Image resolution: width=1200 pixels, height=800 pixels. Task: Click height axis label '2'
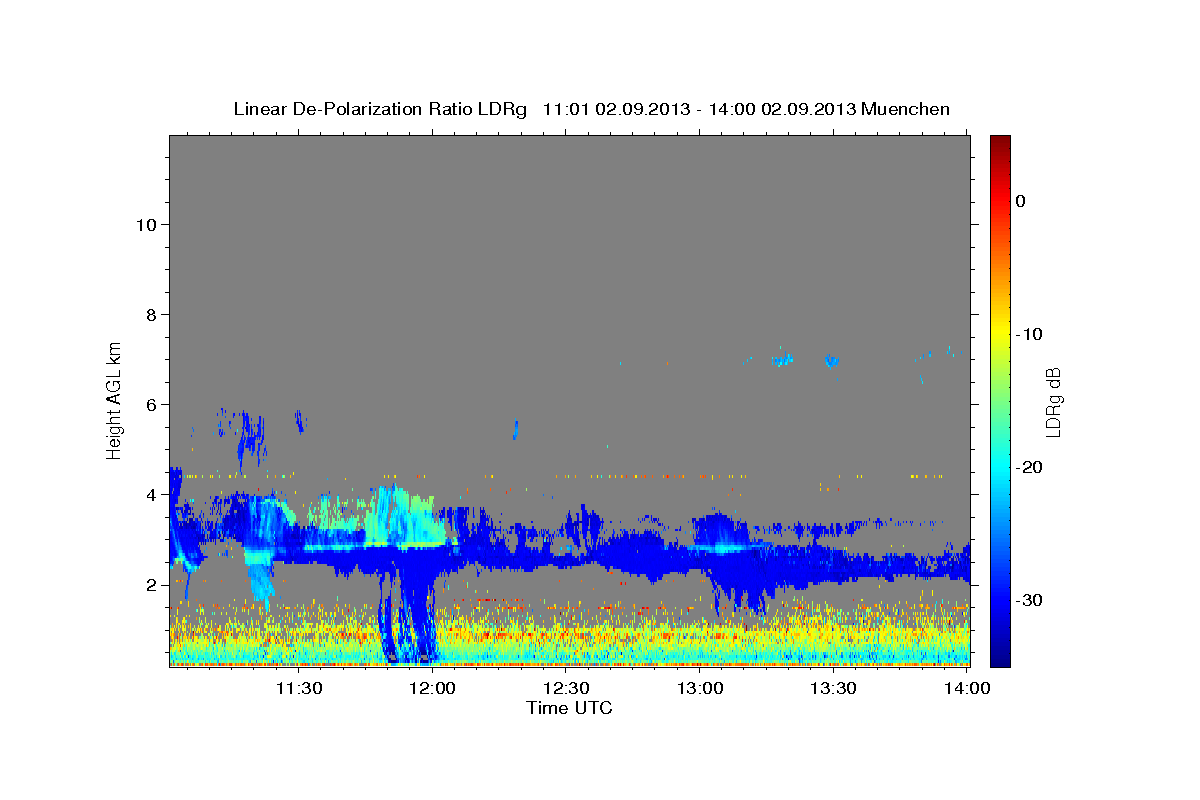(152, 584)
